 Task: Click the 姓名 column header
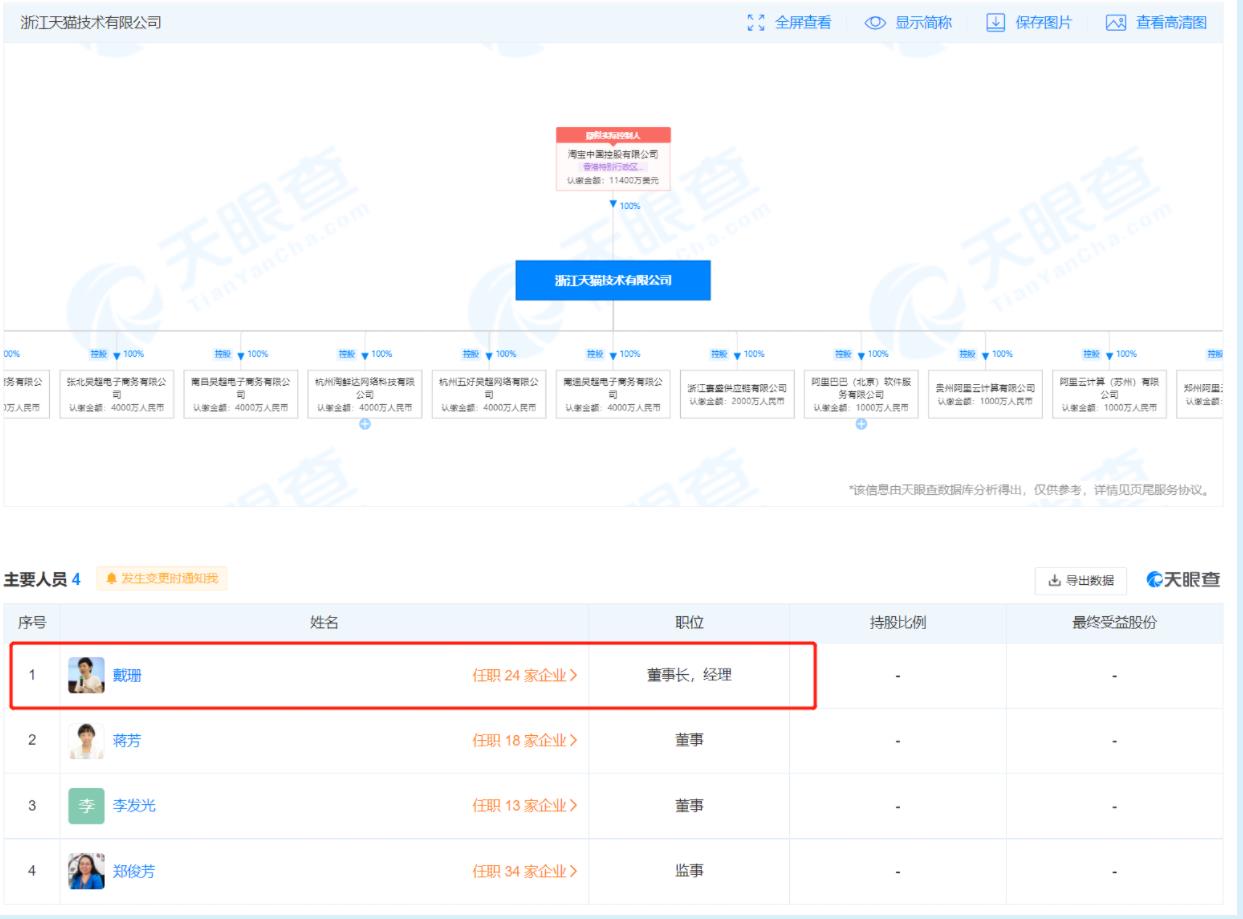point(325,623)
